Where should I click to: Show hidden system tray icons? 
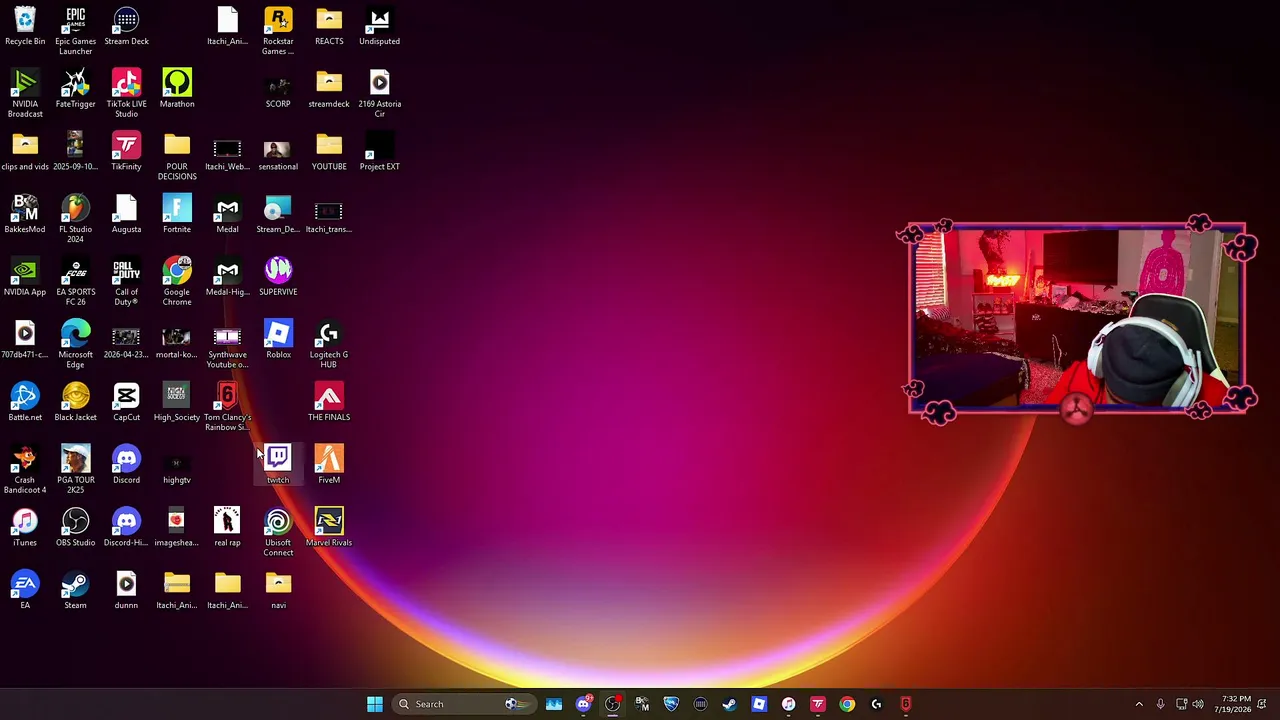coord(1139,704)
